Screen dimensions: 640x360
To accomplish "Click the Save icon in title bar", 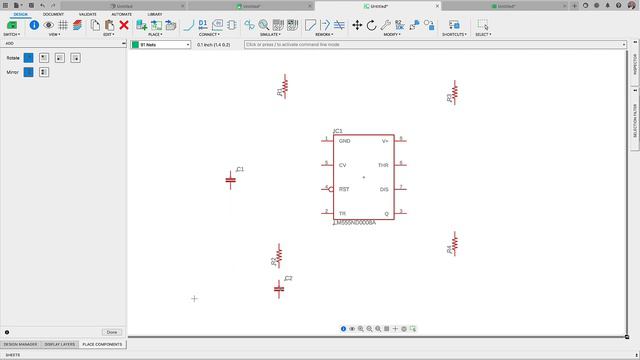I will click(31, 5).
